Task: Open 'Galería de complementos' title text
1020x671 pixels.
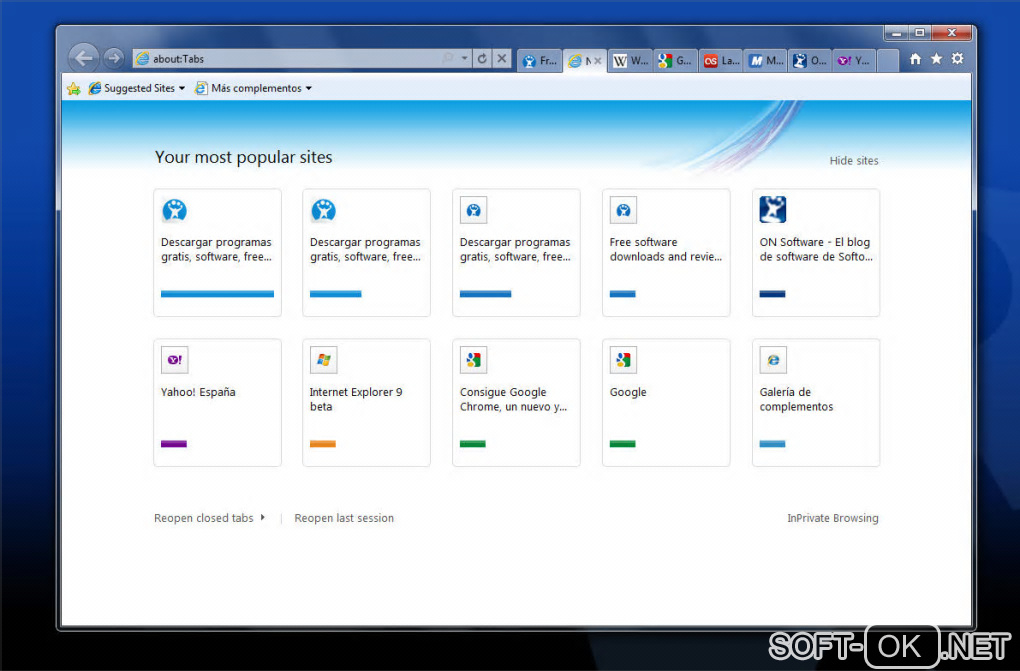Action: coord(796,399)
